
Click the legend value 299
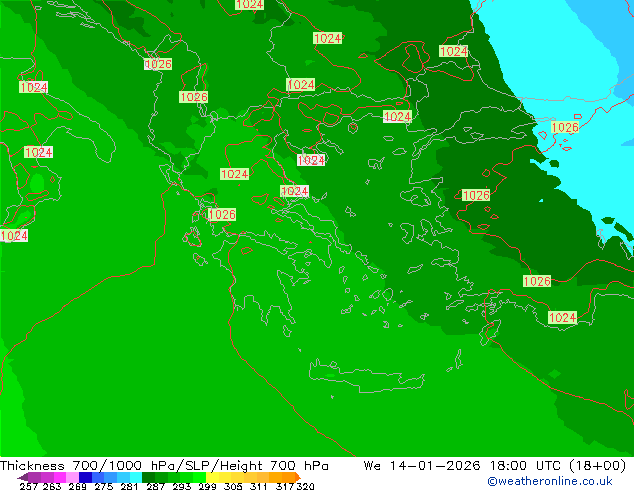(x=207, y=486)
